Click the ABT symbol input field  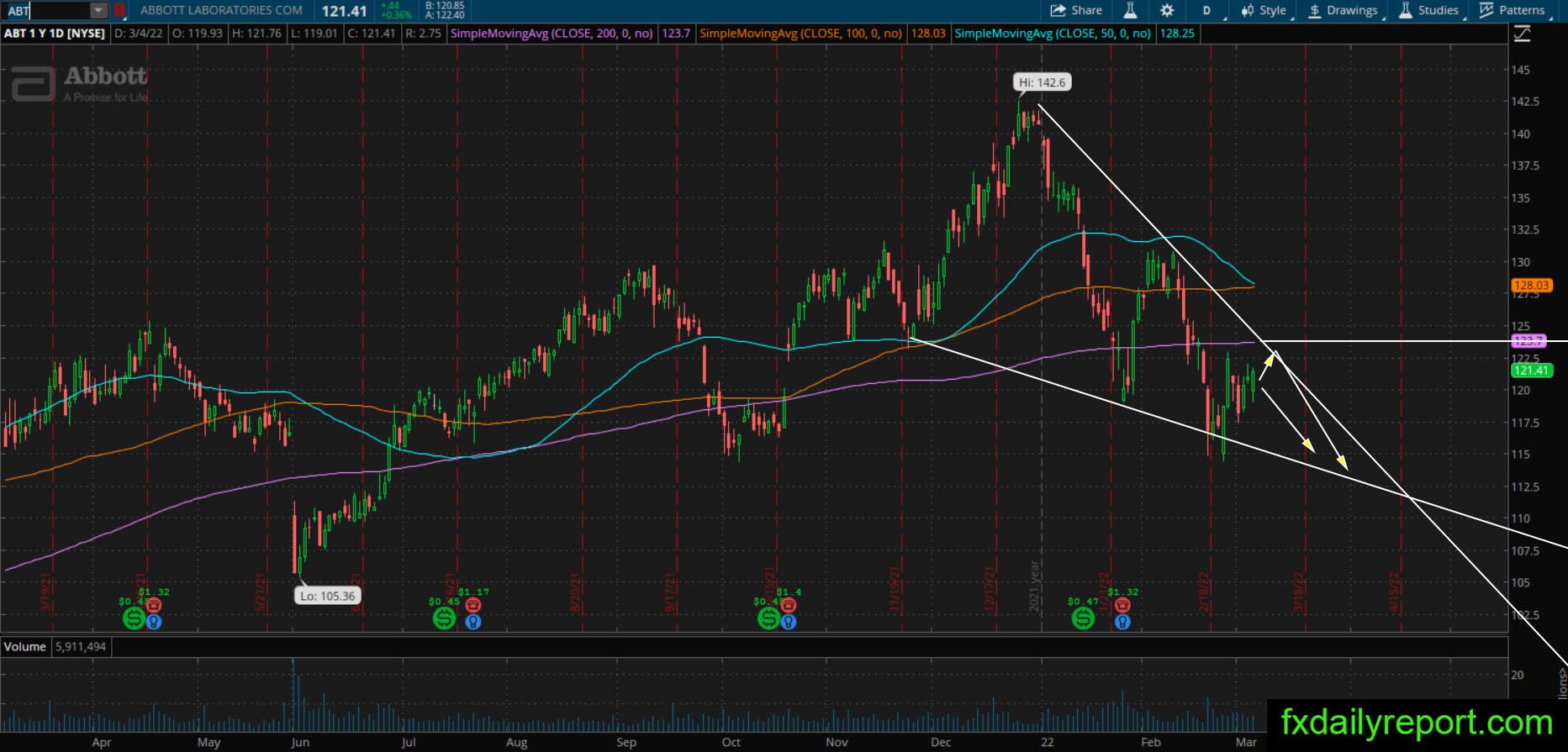(x=47, y=11)
